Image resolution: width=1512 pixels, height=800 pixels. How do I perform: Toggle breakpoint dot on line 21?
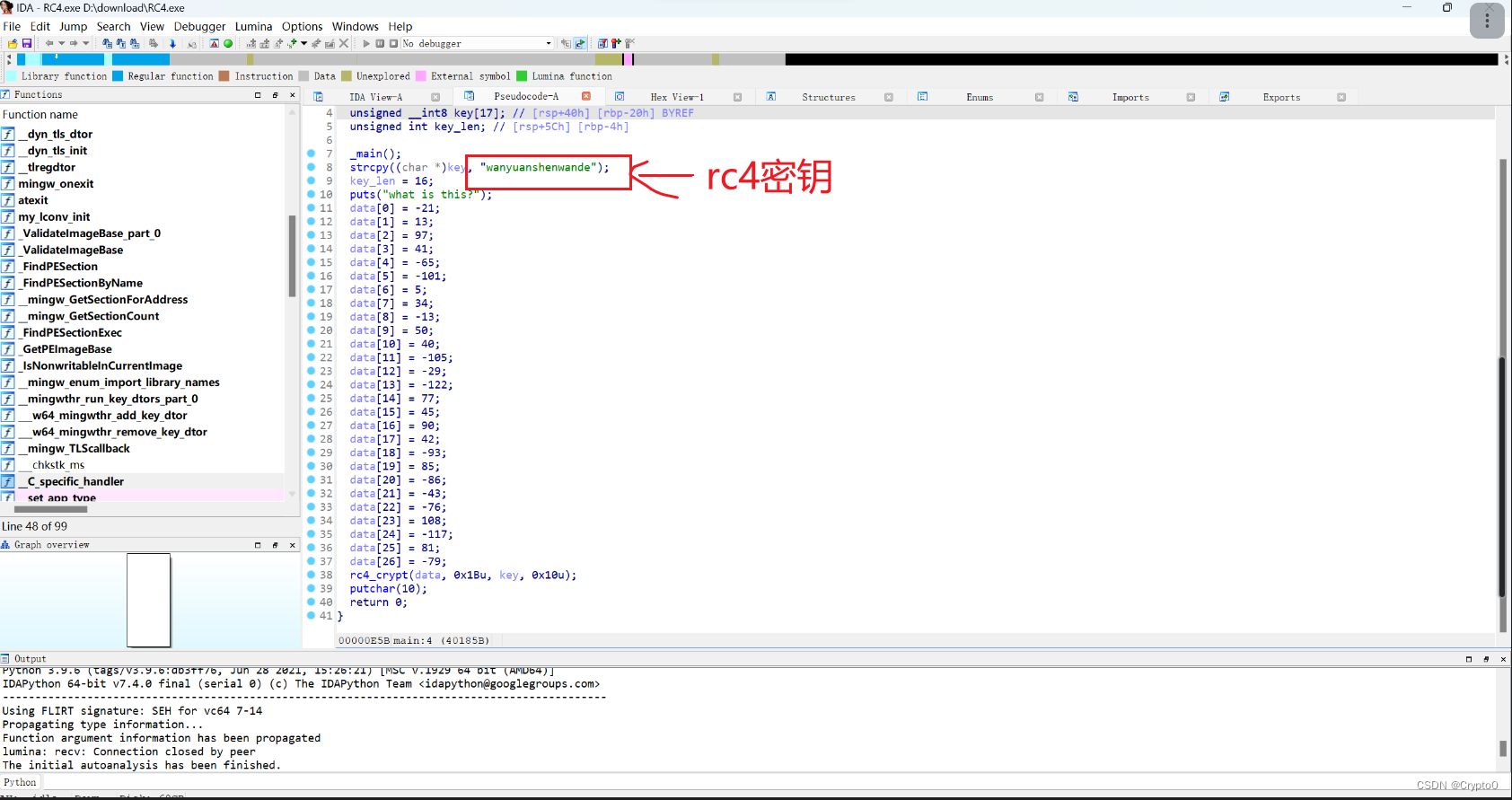coord(312,344)
